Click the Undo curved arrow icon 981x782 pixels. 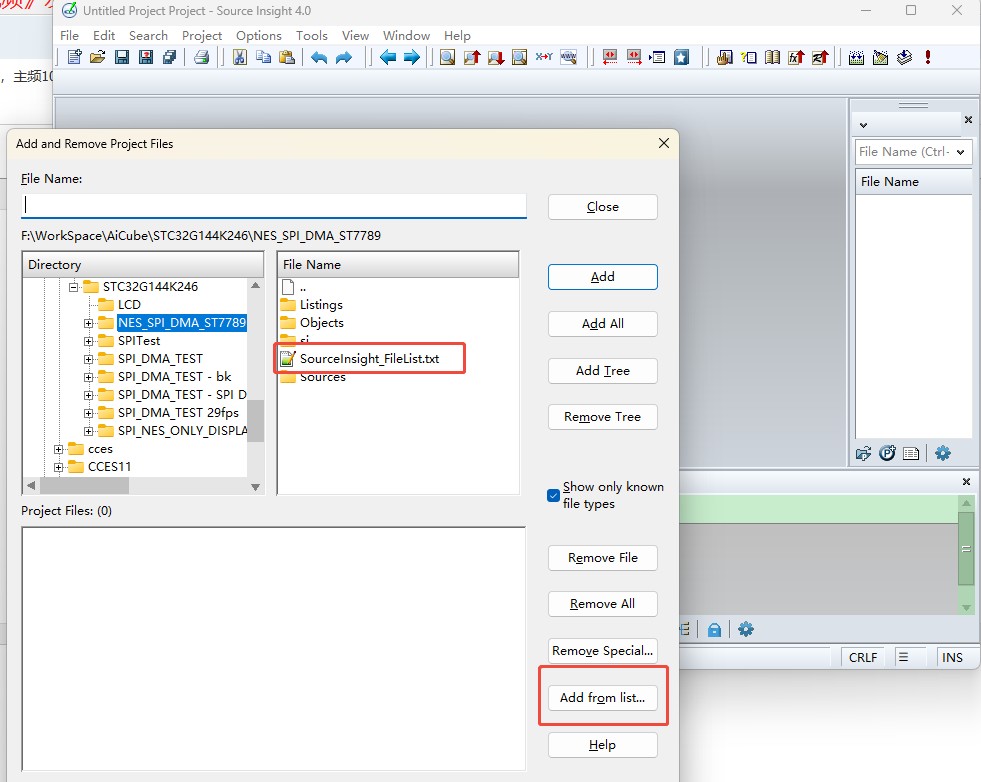319,58
